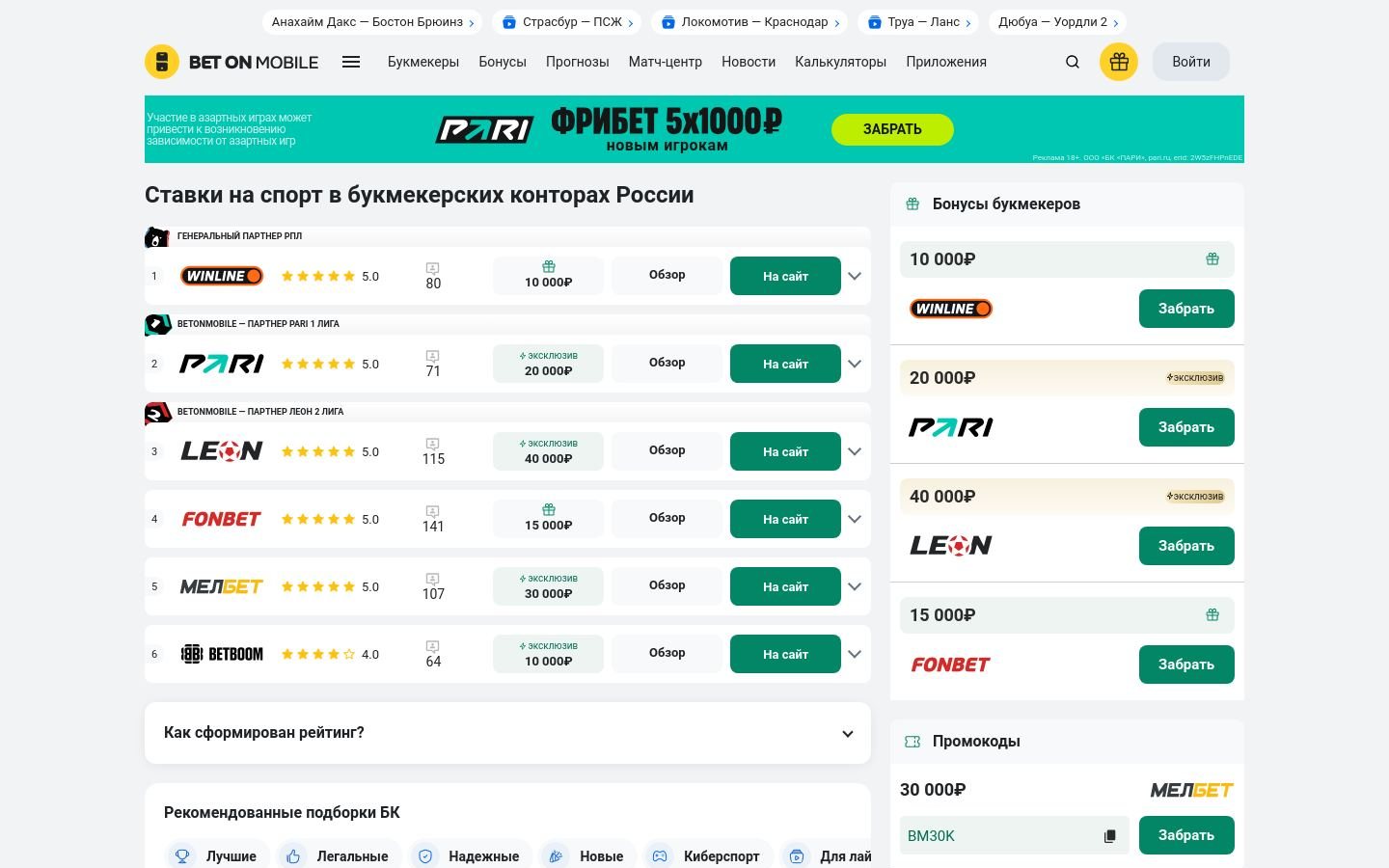Click ЗАБРАТЬ on the Pari banner
Image resolution: width=1389 pixels, height=868 pixels.
(x=892, y=129)
